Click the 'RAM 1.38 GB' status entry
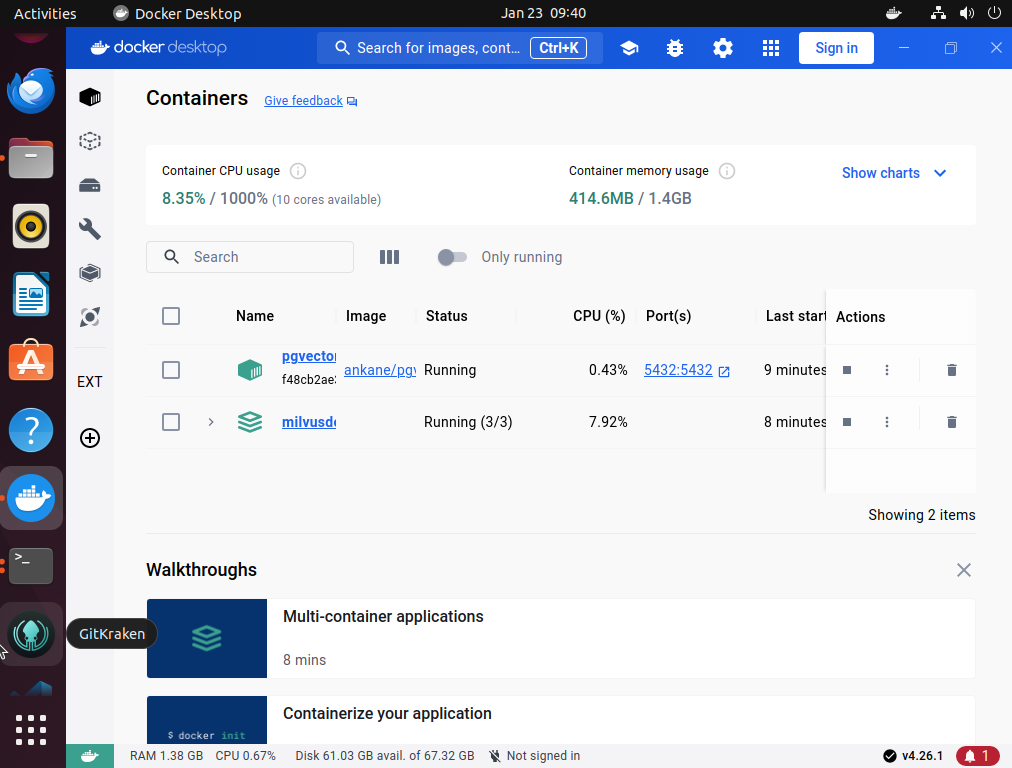This screenshot has width=1012, height=768. click(x=167, y=756)
